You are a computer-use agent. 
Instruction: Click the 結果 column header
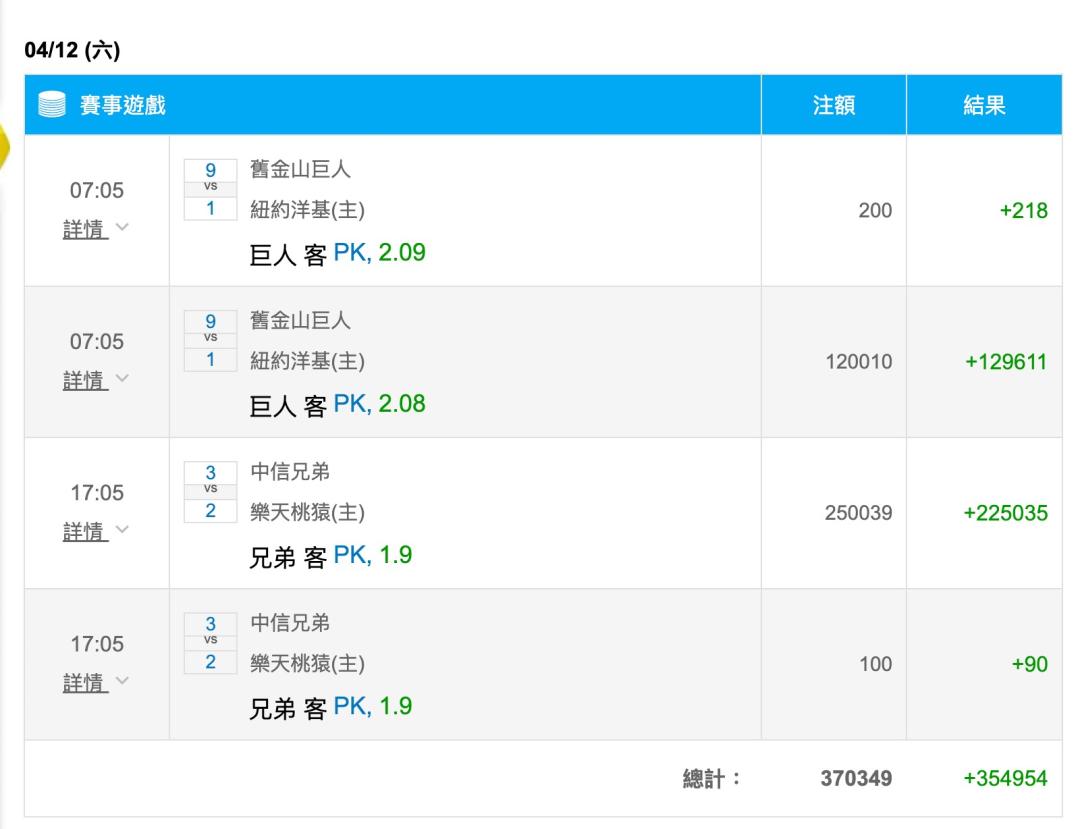pos(984,105)
